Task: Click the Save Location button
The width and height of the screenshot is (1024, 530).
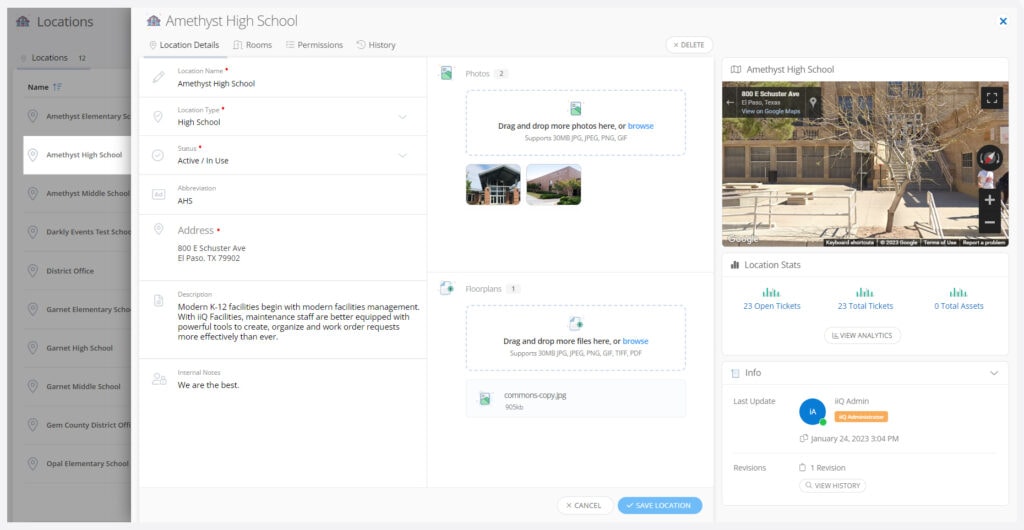Action: pyautogui.click(x=660, y=505)
